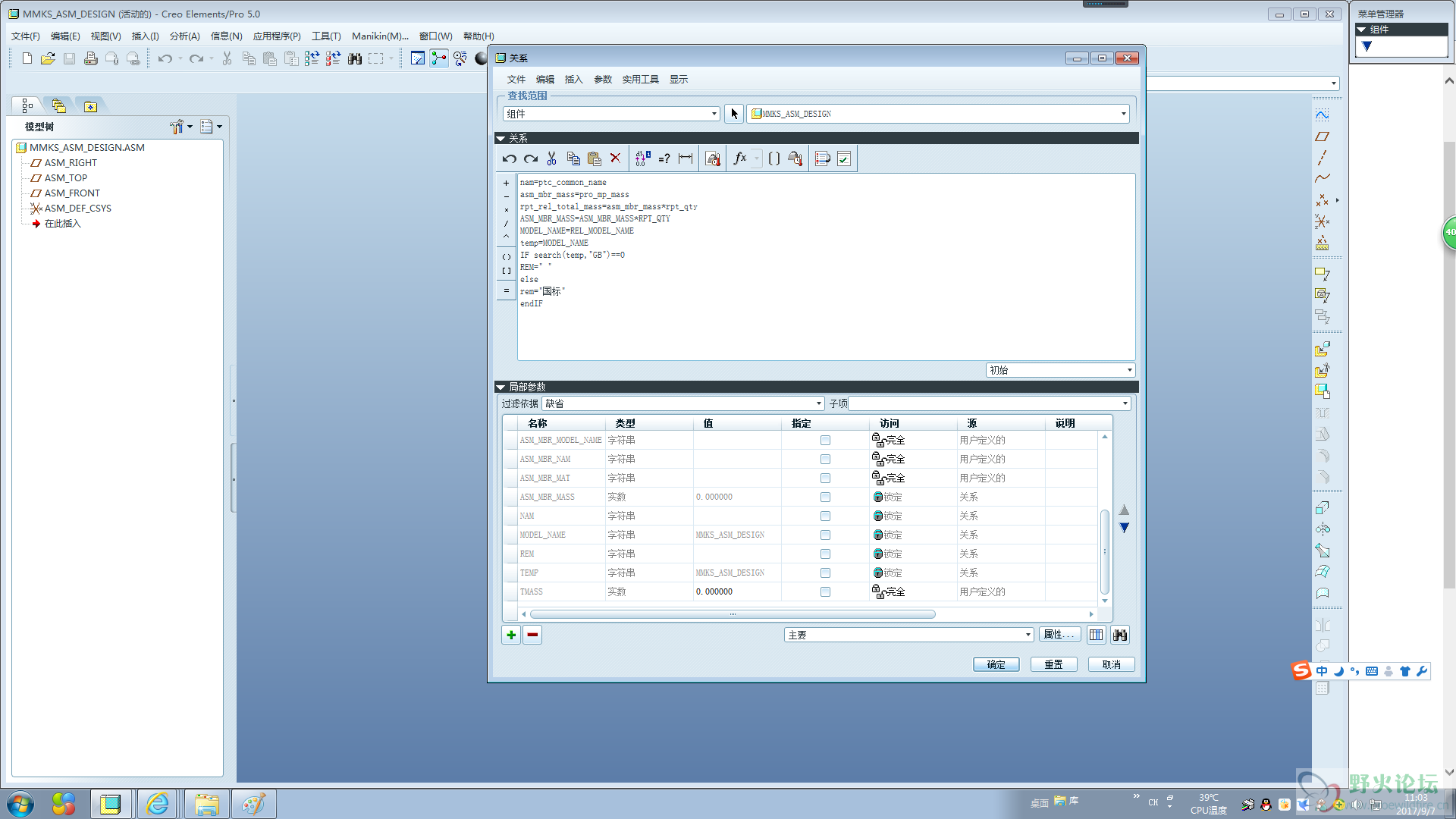
Task: Delete selected relations with the red X
Action: [616, 158]
